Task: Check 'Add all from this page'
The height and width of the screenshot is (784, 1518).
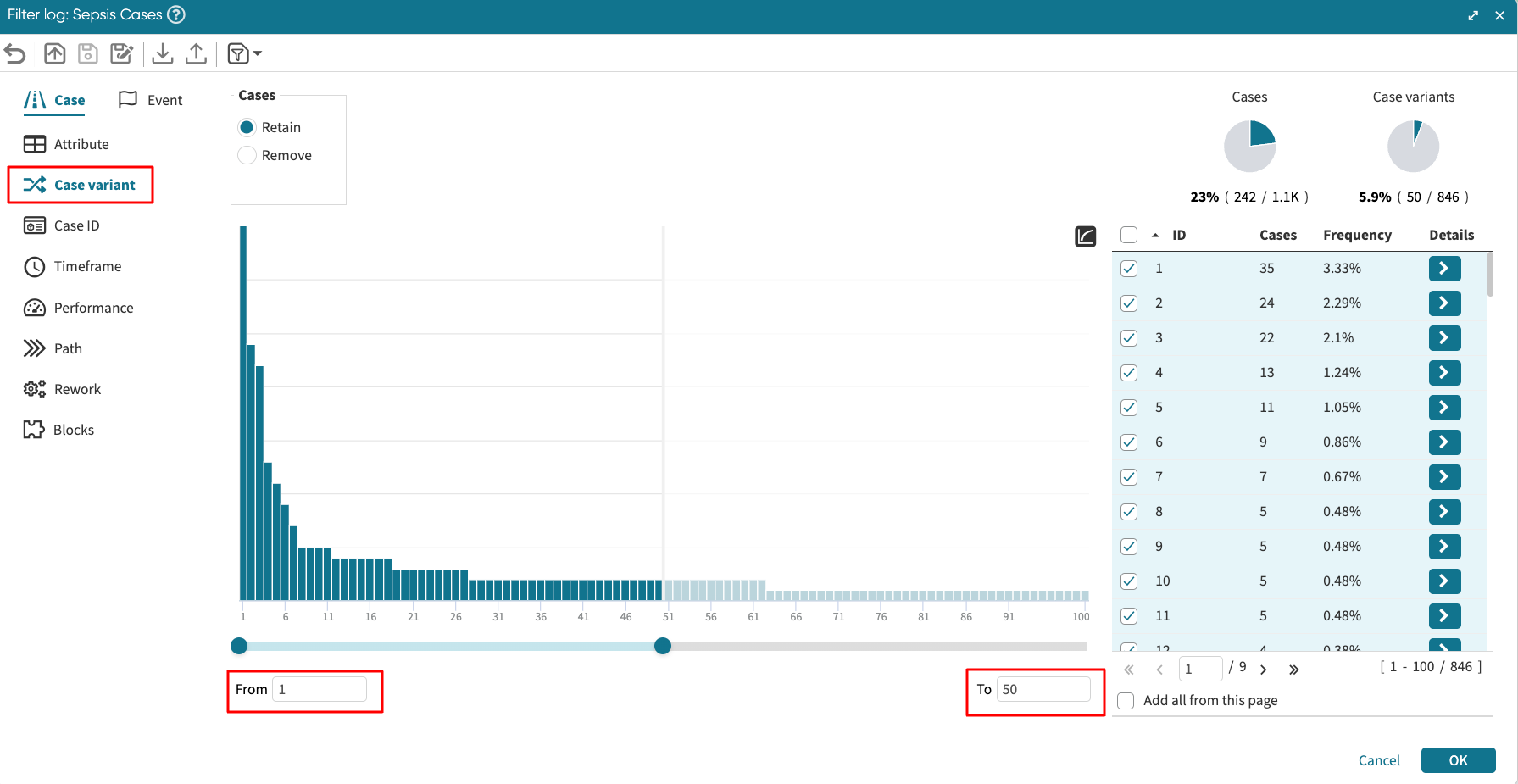Action: pos(1126,700)
